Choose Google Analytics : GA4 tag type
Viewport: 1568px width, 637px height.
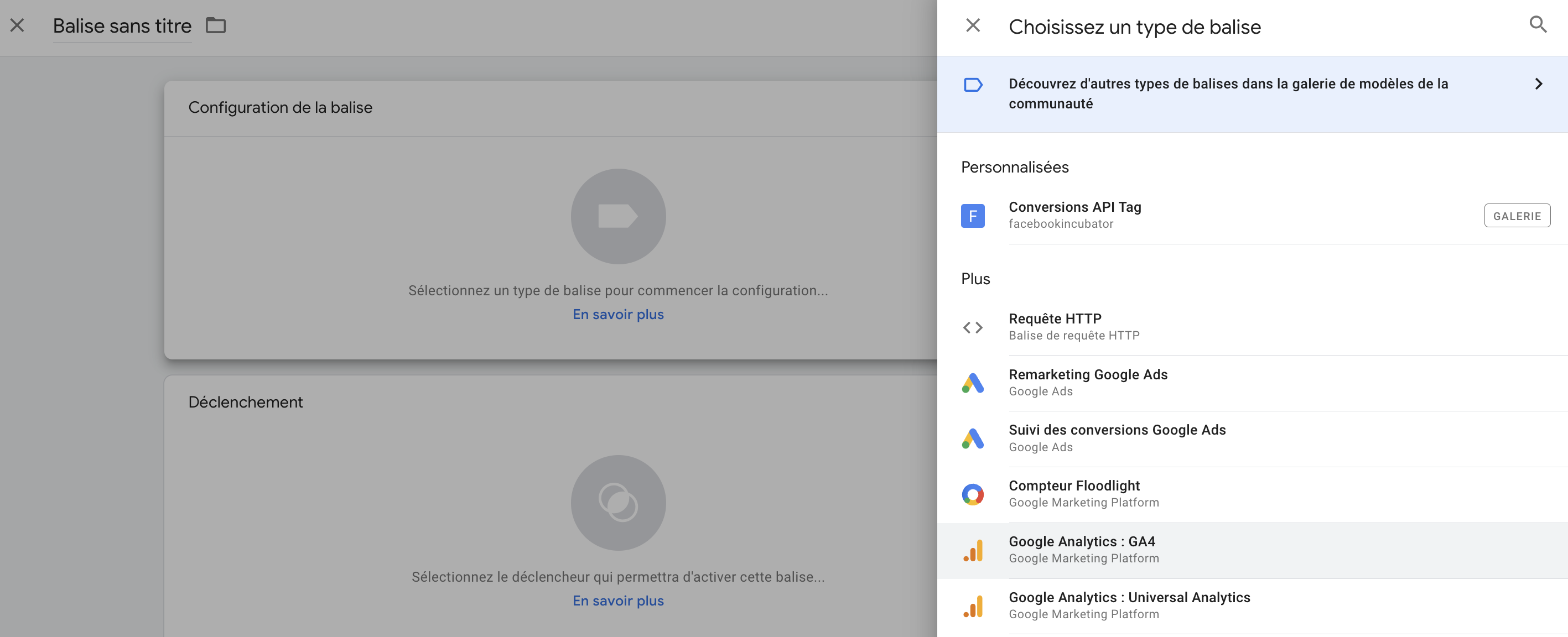[1252, 550]
